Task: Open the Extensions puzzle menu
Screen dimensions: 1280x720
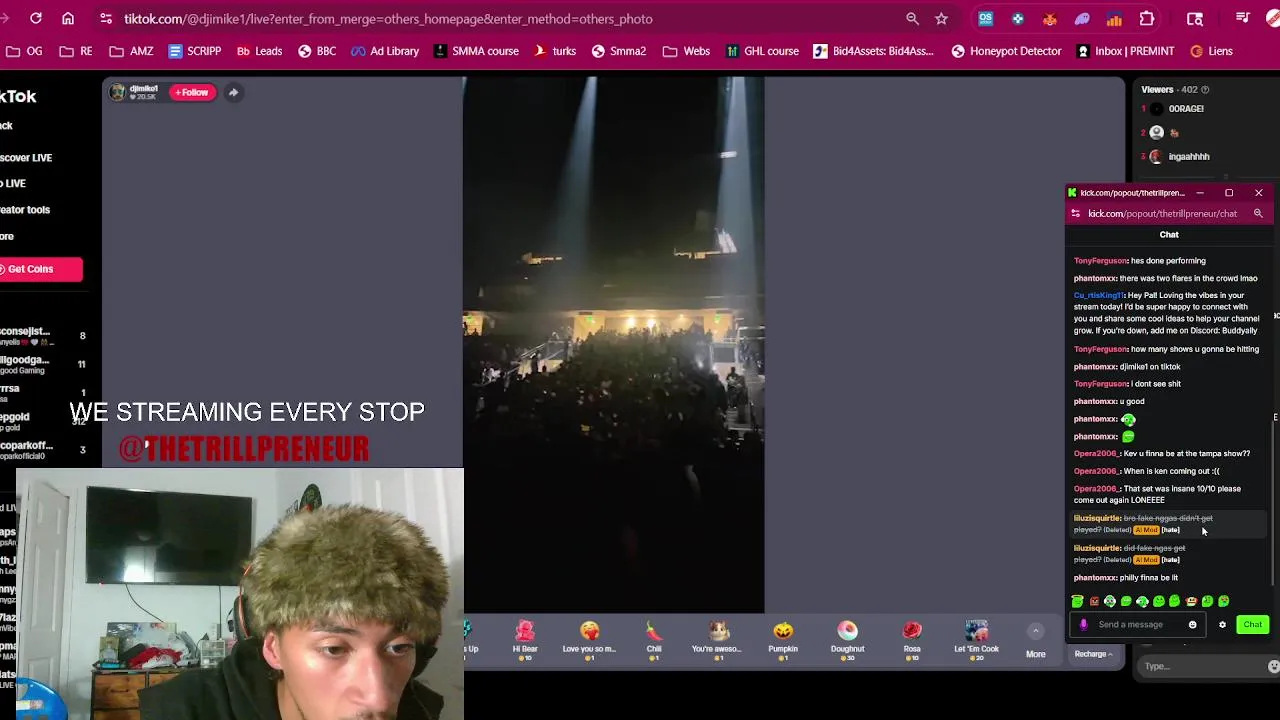Action: point(1147,18)
